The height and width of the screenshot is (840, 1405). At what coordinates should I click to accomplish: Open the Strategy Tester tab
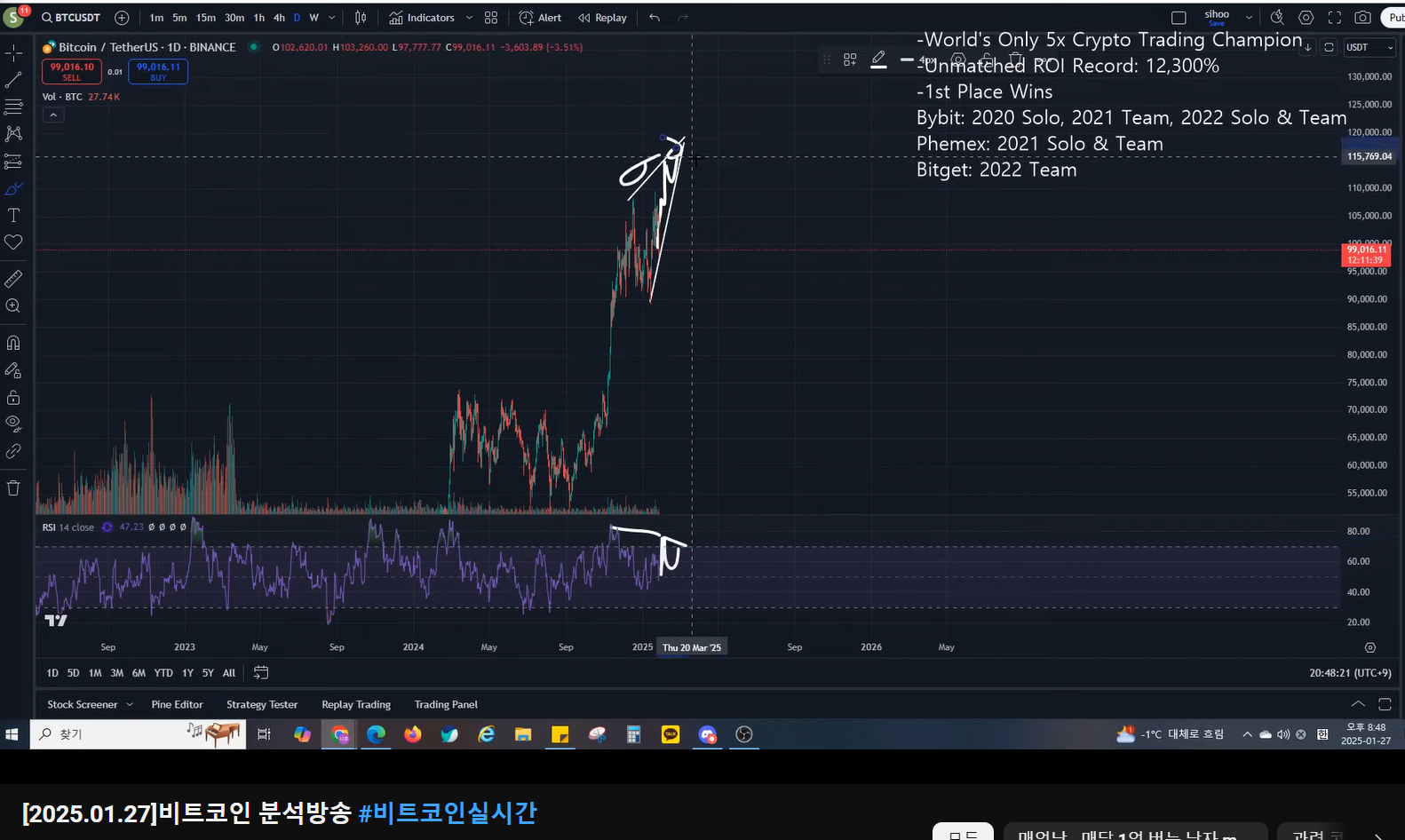click(262, 704)
